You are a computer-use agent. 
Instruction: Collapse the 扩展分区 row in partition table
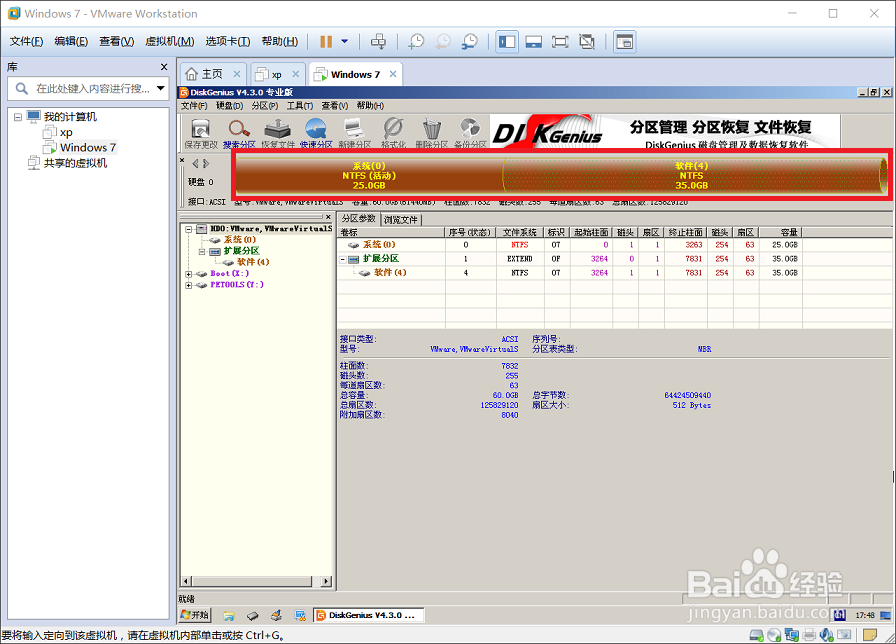point(343,259)
